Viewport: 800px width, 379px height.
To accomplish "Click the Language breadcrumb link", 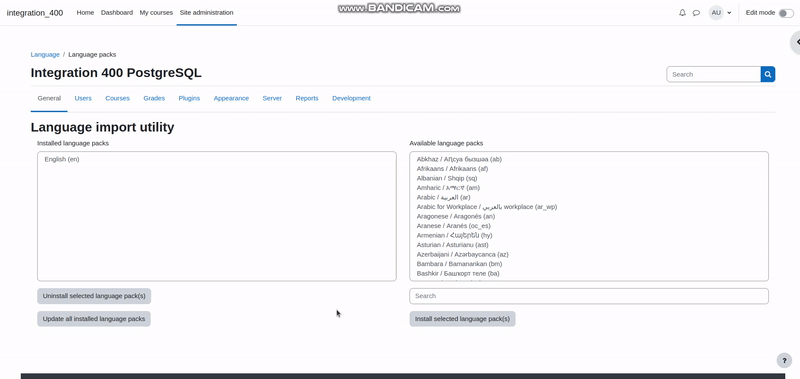I will click(x=45, y=55).
